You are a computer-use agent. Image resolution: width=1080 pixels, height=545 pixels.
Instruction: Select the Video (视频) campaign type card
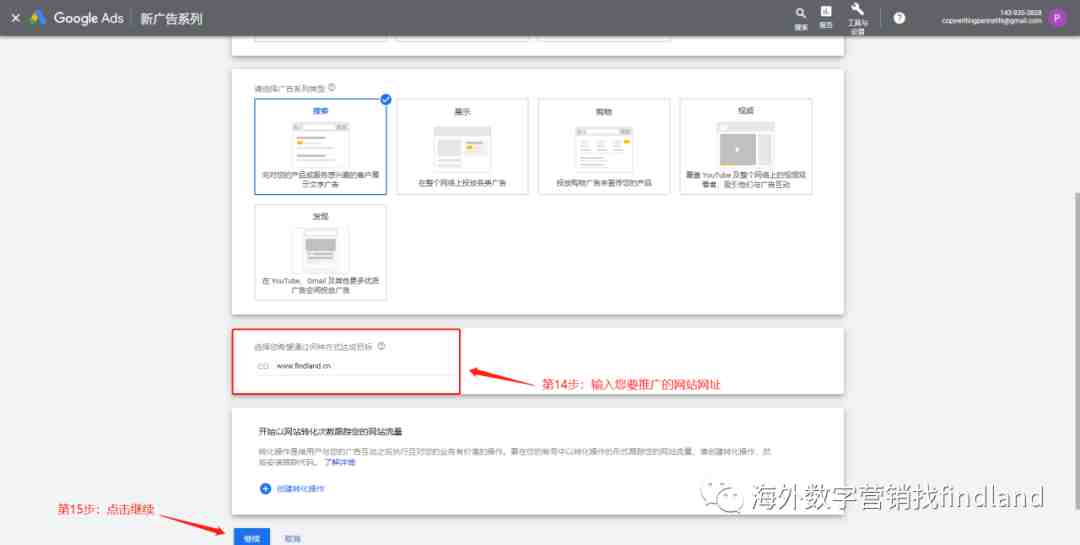(x=746, y=146)
